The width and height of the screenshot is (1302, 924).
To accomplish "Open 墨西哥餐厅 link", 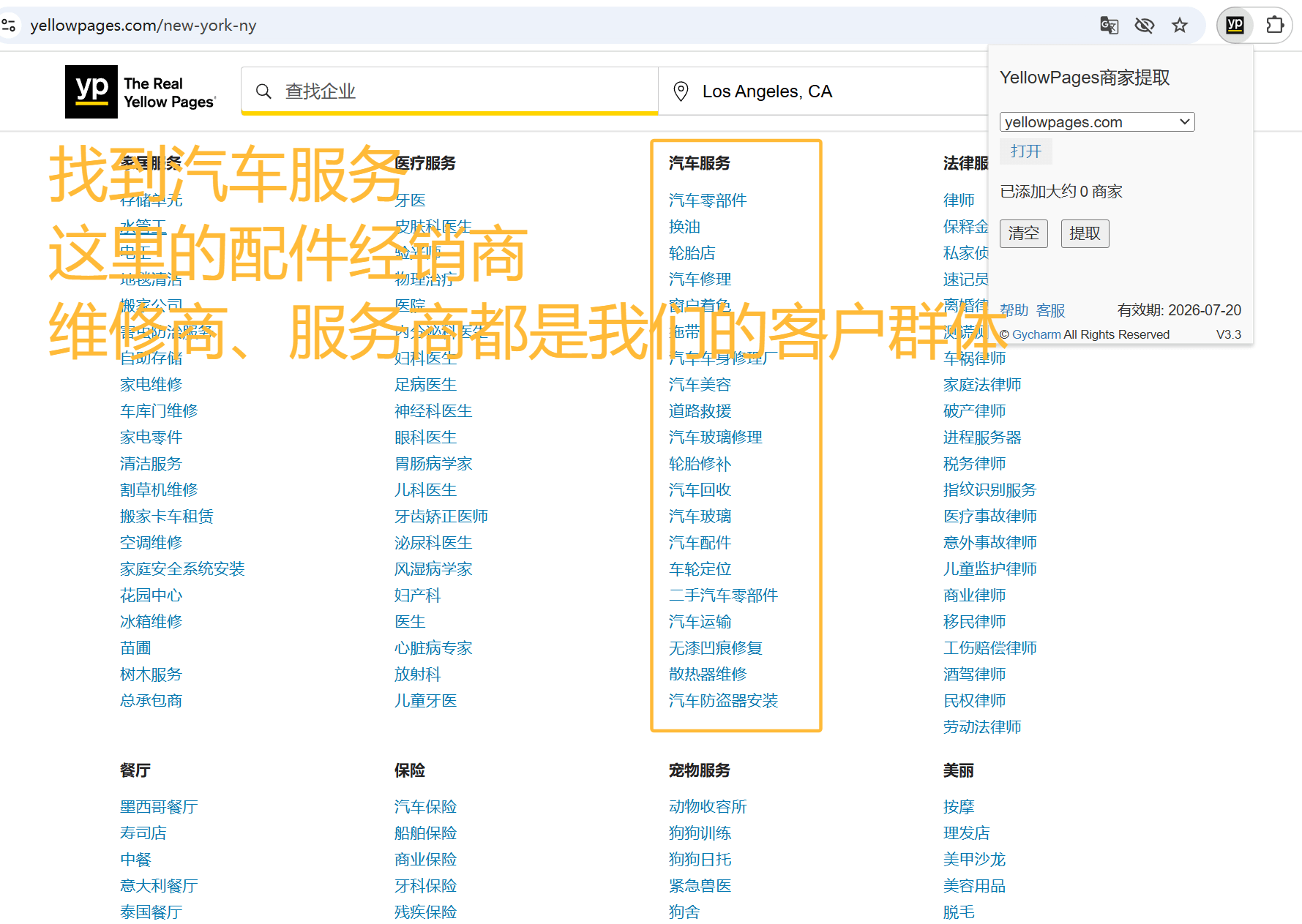I will (x=159, y=807).
